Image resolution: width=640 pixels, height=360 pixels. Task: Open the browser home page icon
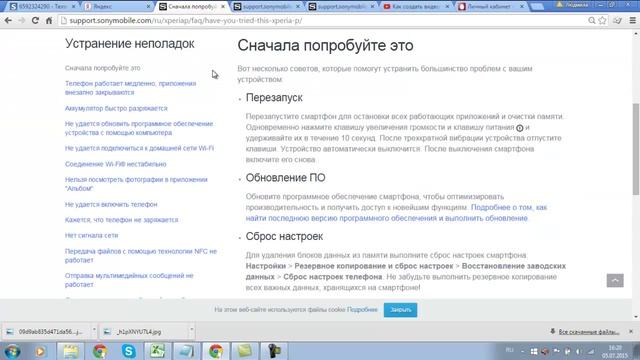[49, 20]
